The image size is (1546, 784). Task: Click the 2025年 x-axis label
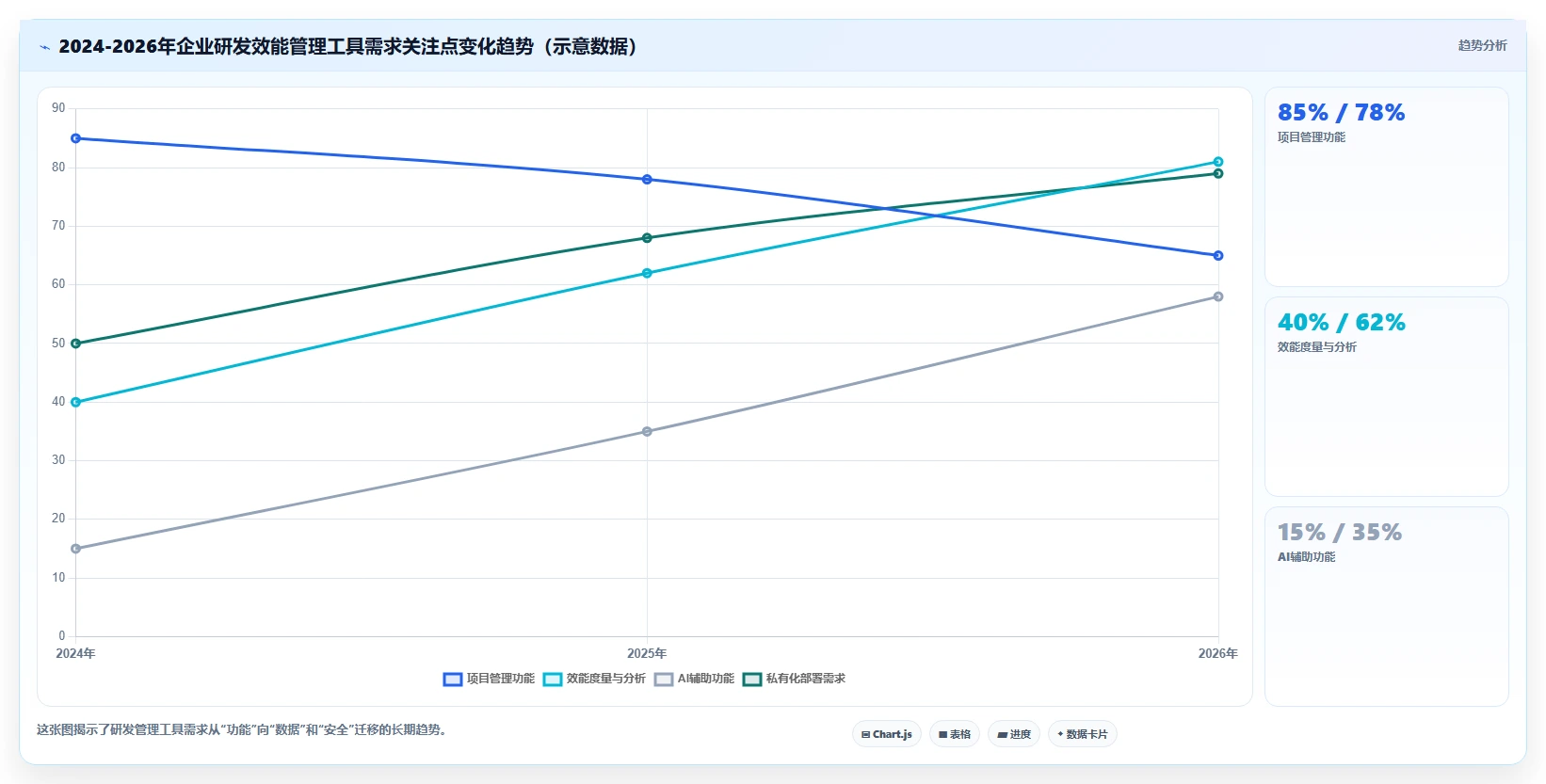tap(647, 653)
